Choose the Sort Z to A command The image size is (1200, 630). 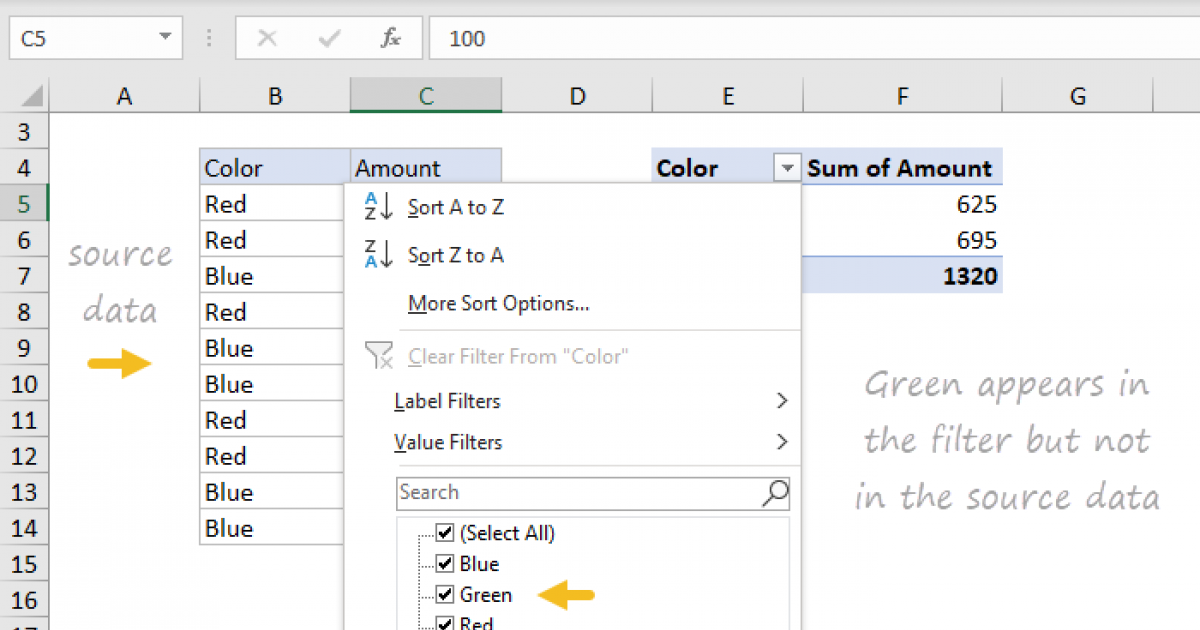[x=455, y=255]
